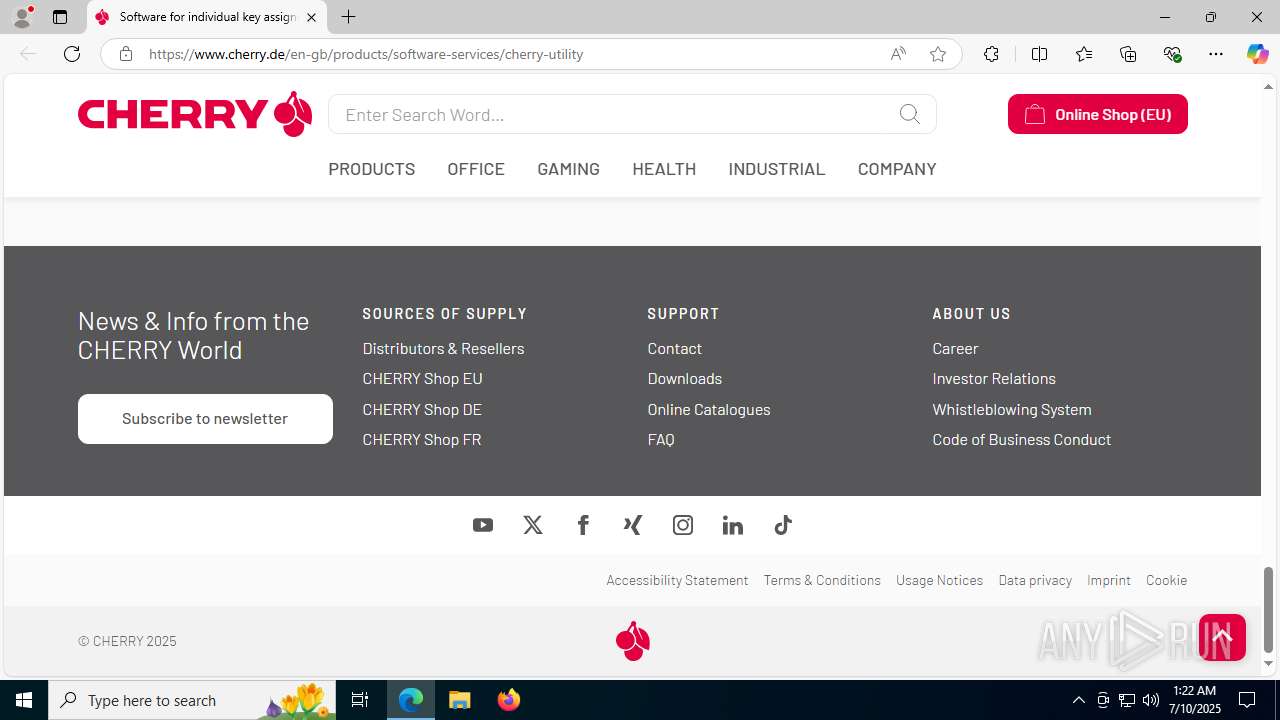Open the Downloads link

pos(684,378)
